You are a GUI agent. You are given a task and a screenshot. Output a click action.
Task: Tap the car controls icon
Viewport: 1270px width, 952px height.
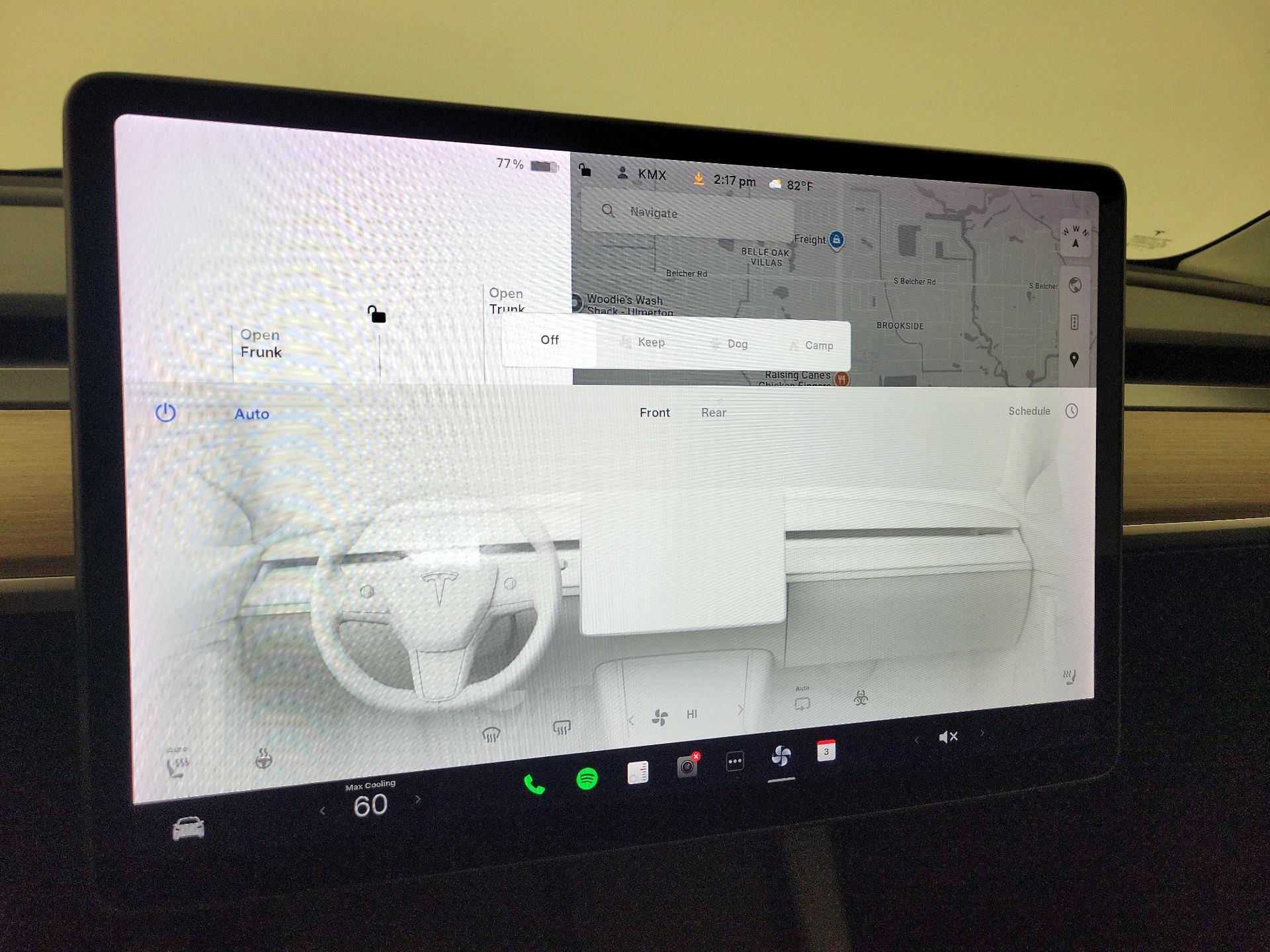pos(189,828)
